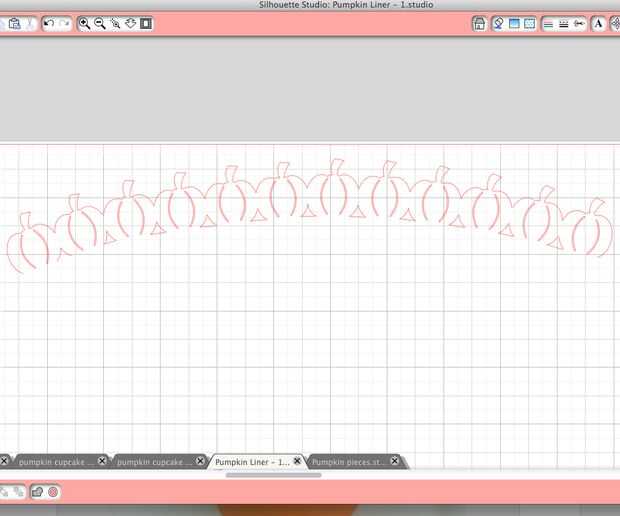This screenshot has width=620, height=516.
Task: Open the Fill Pattern icon
Action: 529,24
